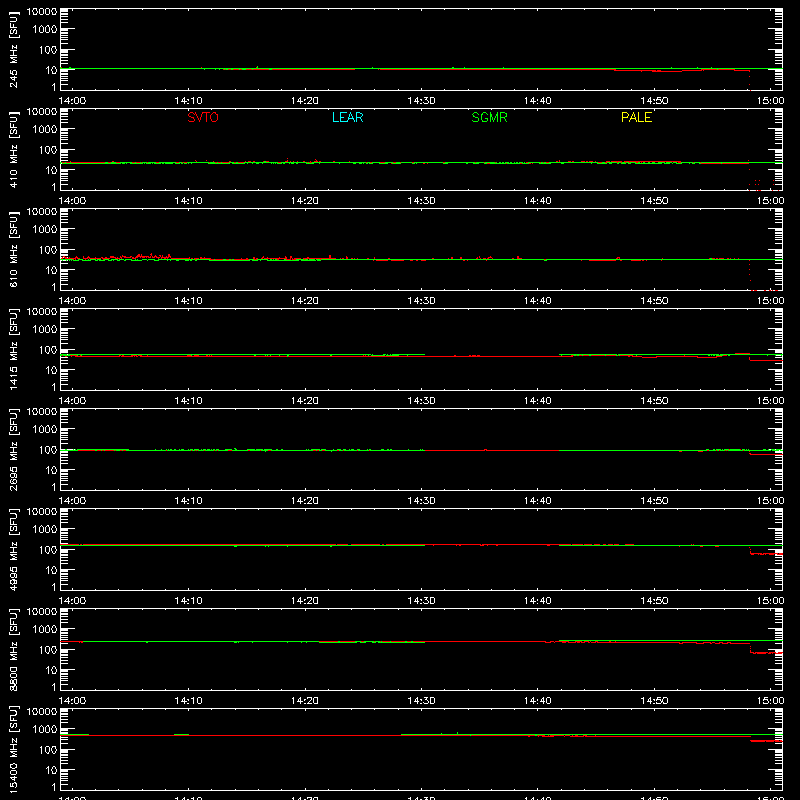The image size is (800, 800).
Task: Click 15:00 under the 610 MHz panel
Action: point(770,301)
